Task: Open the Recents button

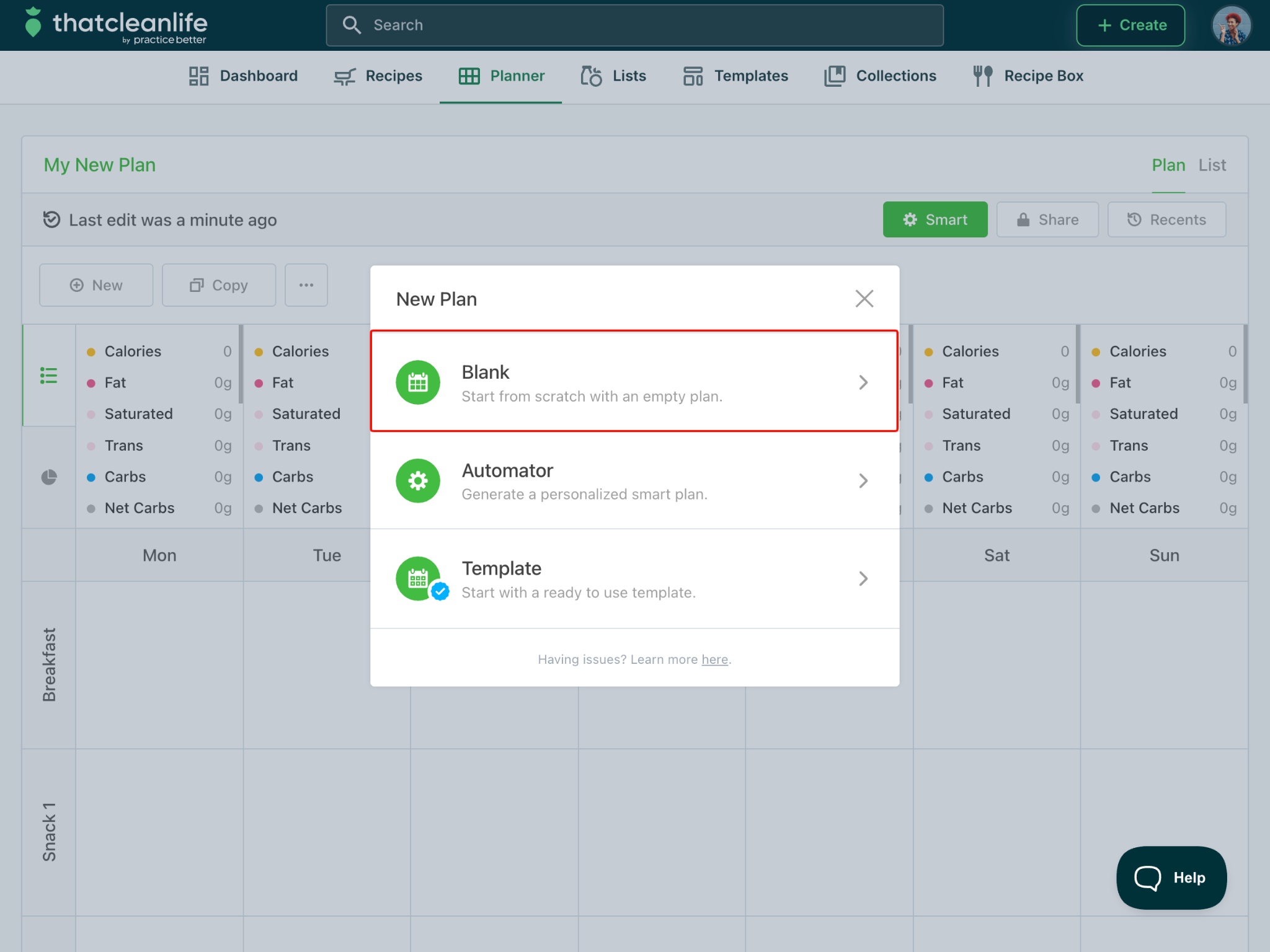Action: (x=1166, y=219)
